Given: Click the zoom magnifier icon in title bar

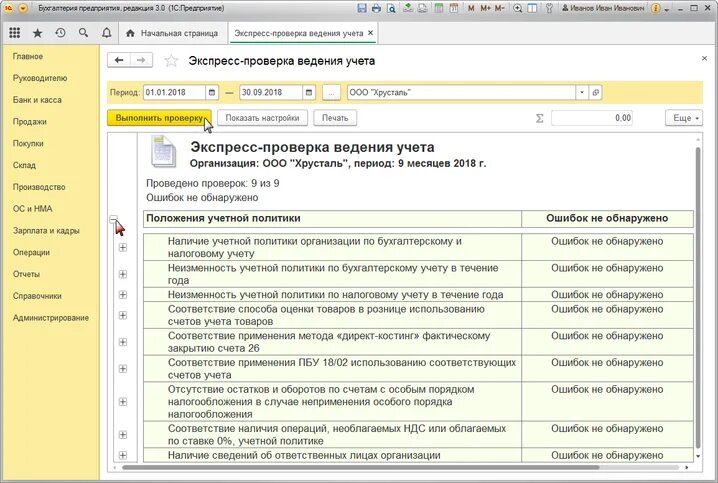Looking at the screenshot, I should coord(517,8).
